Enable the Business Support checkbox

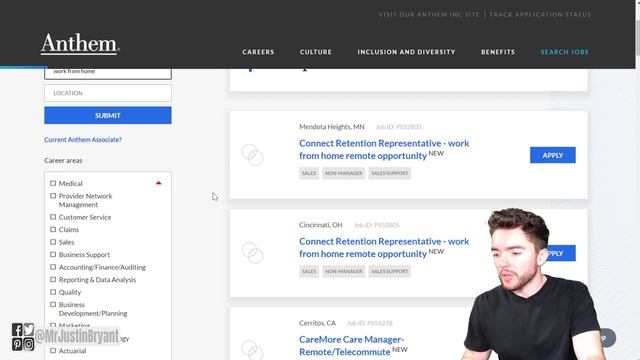(x=53, y=254)
